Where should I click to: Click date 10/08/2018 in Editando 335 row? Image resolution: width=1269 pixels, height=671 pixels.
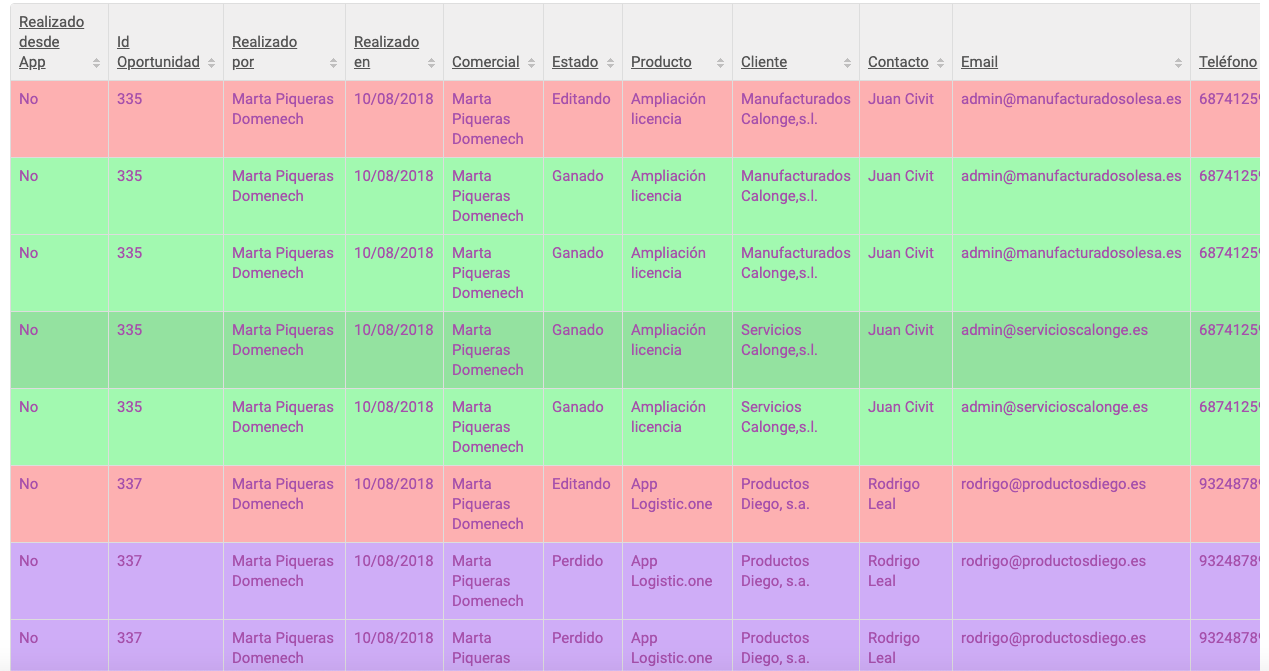(x=394, y=99)
